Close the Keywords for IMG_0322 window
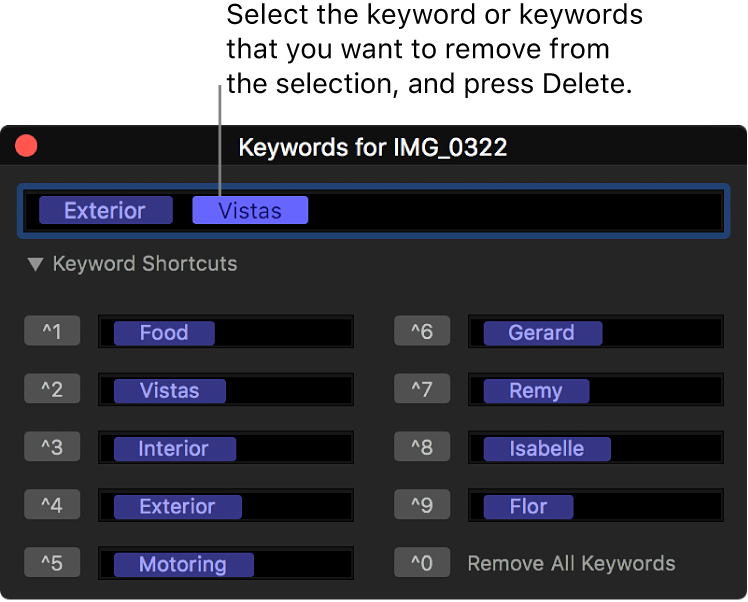 (26, 147)
